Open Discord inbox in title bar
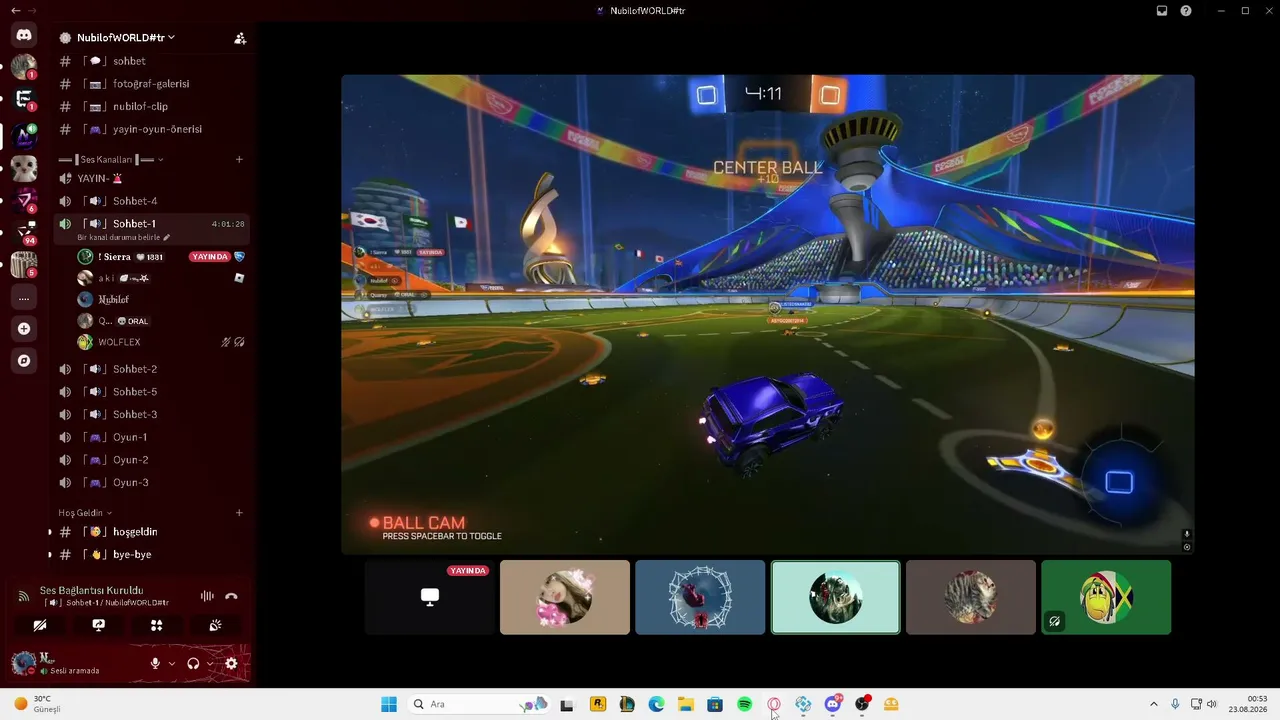Screen dimensions: 1280x720 click(1162, 11)
